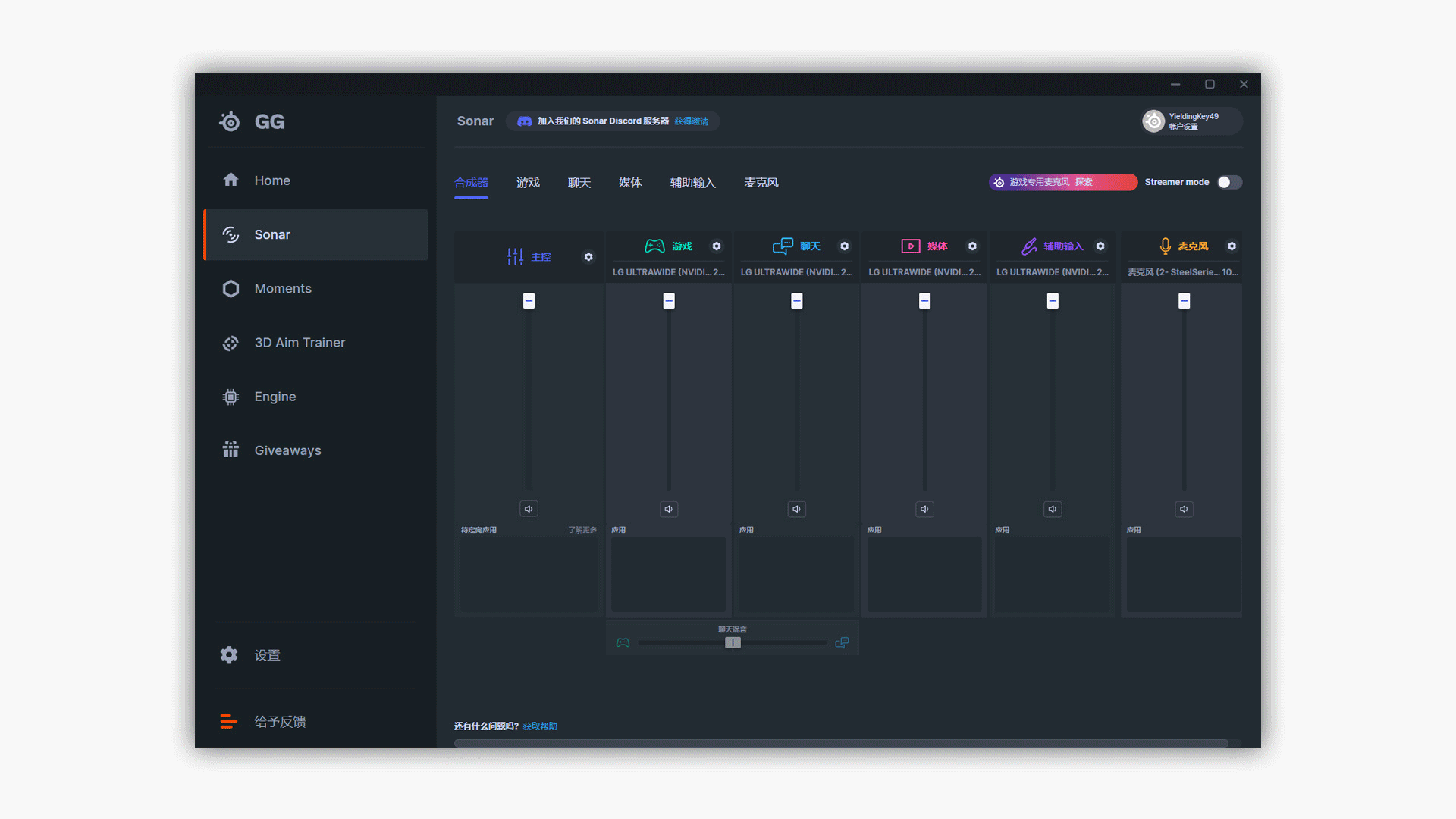This screenshot has height=819, width=1456.
Task: Click gamepad icon left of chat mix slider
Action: pos(623,642)
